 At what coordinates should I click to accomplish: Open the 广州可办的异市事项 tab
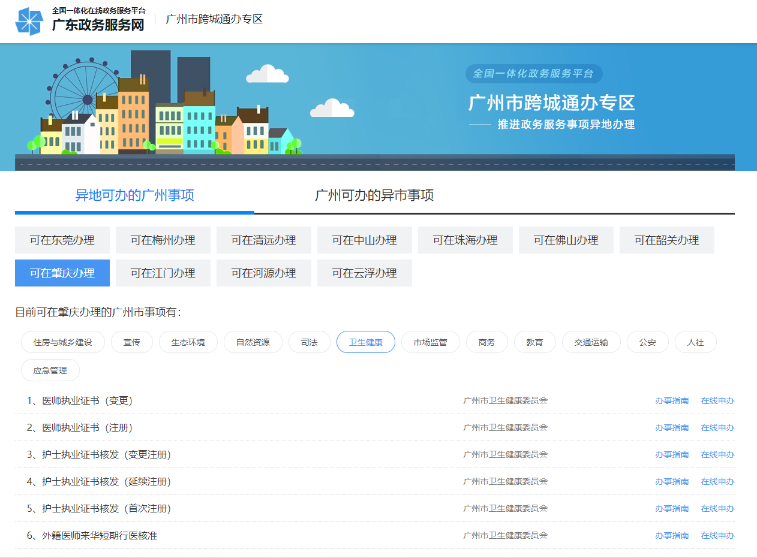pos(374,195)
